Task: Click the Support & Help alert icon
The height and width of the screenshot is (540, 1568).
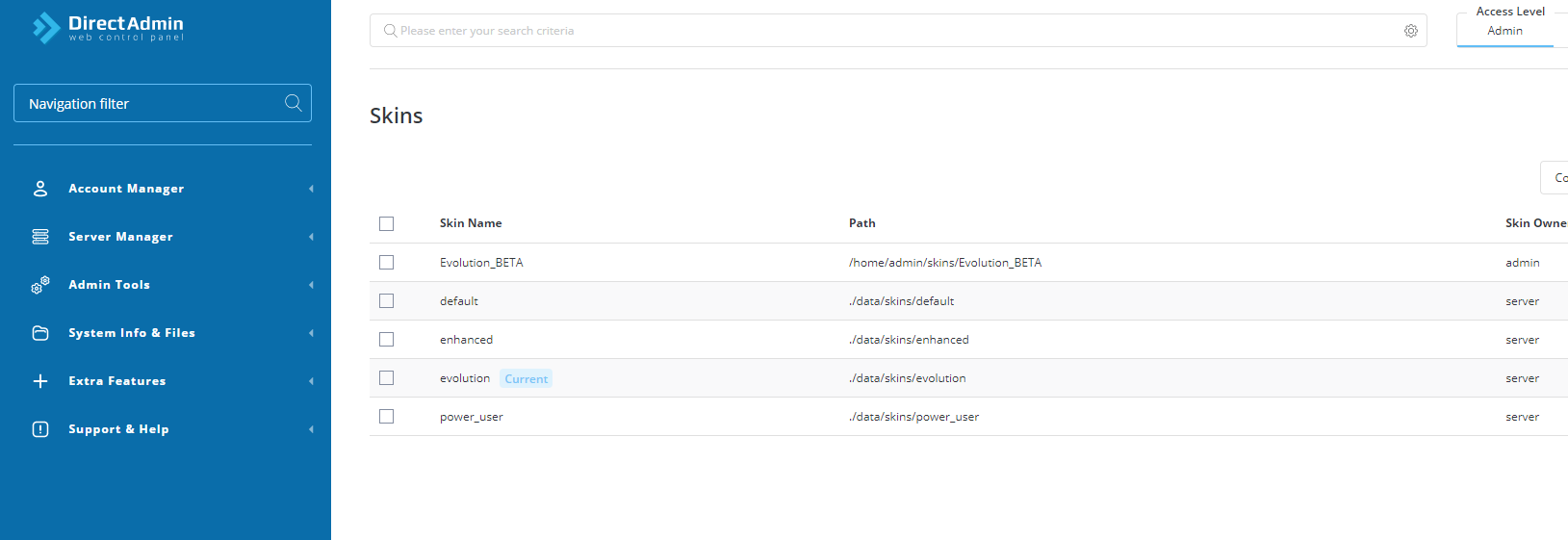Action: (40, 429)
